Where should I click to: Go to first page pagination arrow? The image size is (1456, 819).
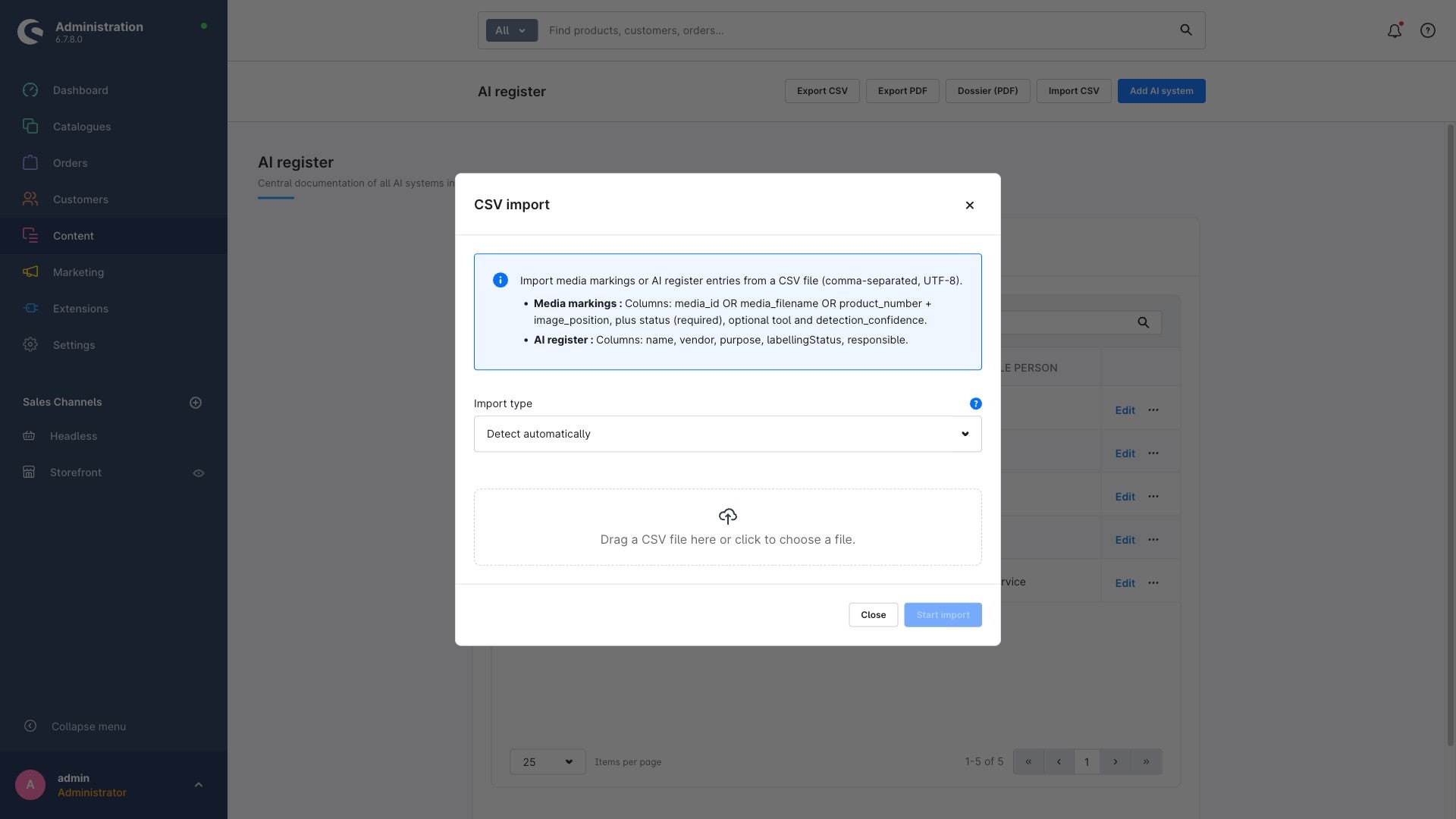click(x=1028, y=762)
